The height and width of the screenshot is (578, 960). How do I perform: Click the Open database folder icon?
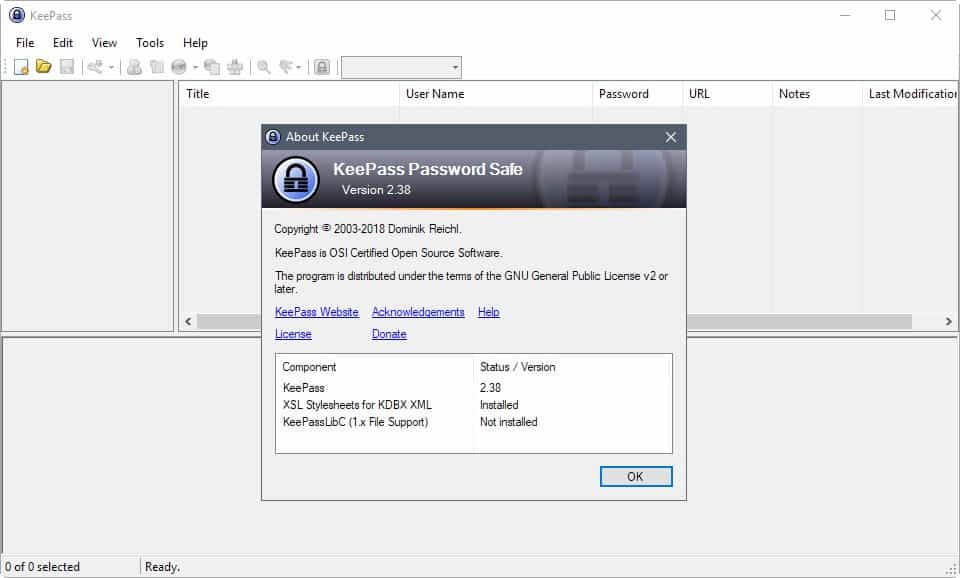tap(43, 66)
